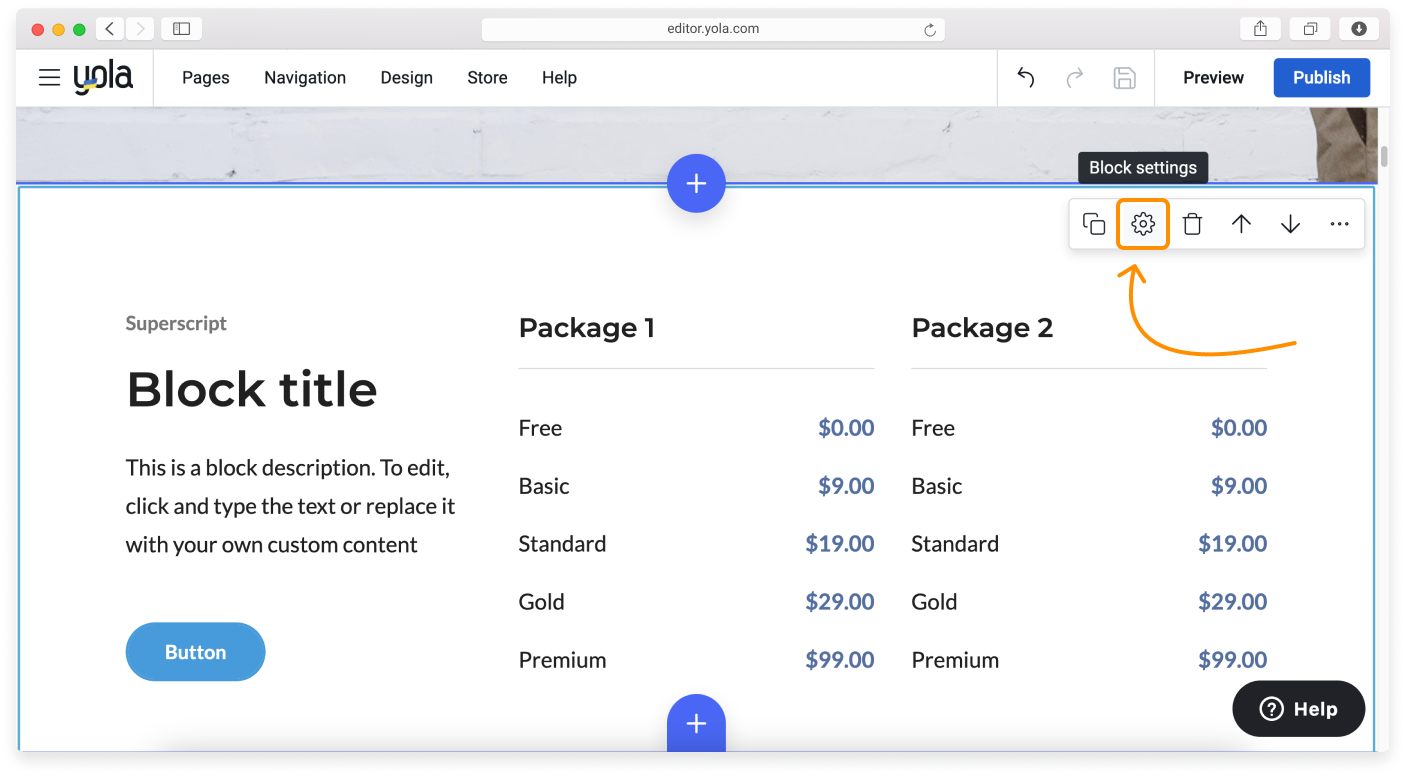Viewport: 1406px width, 776px height.
Task: Click the editor.yola.com address bar
Action: (x=713, y=28)
